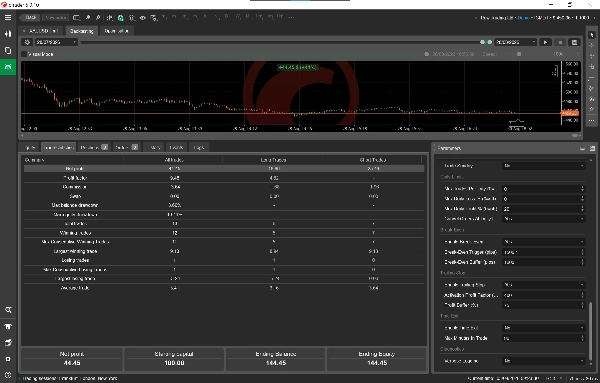
Task: Click the Activation Profit Factor value field
Action: point(543,295)
